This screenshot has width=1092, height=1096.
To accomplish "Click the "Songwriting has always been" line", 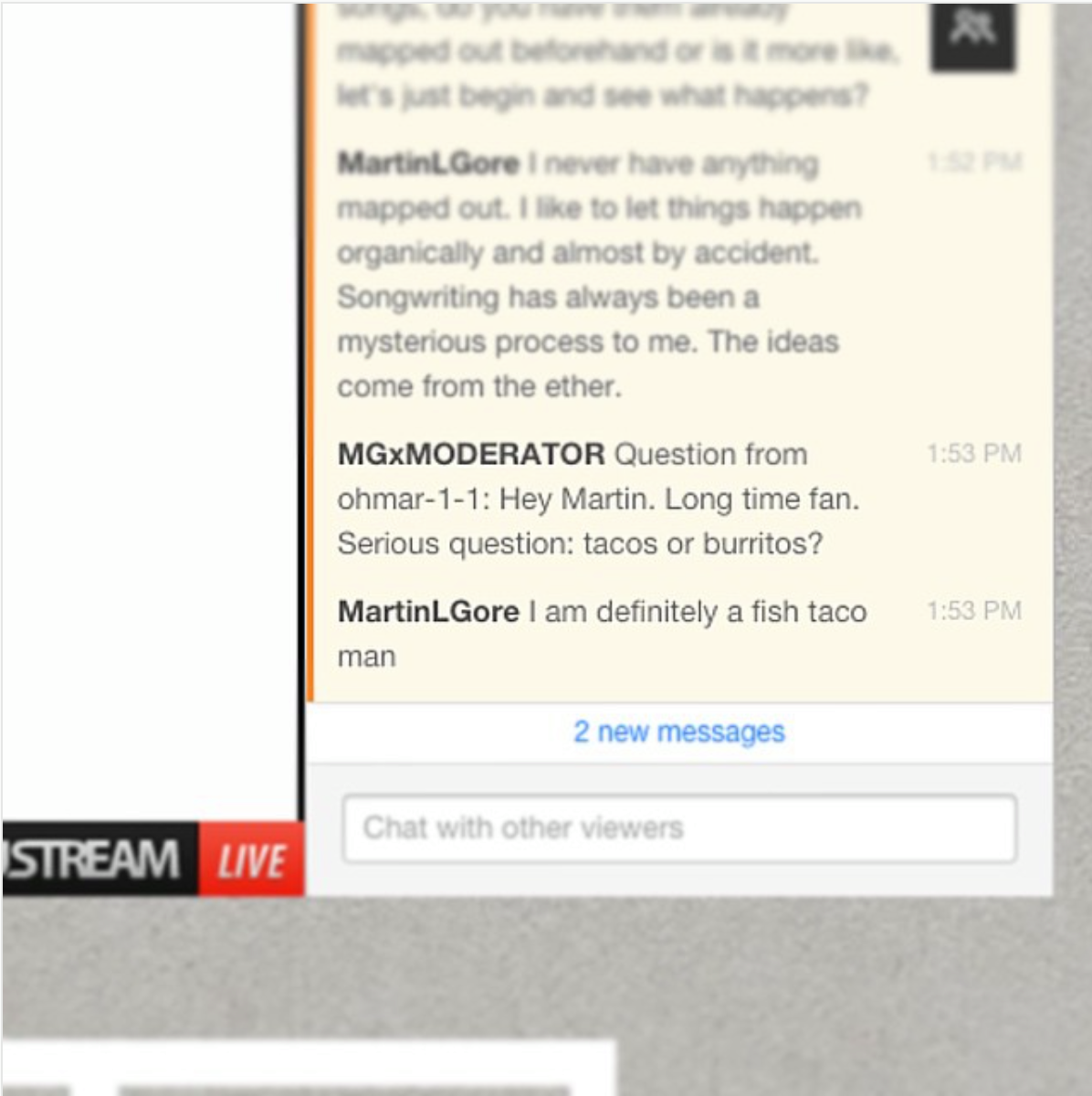I will (548, 297).
